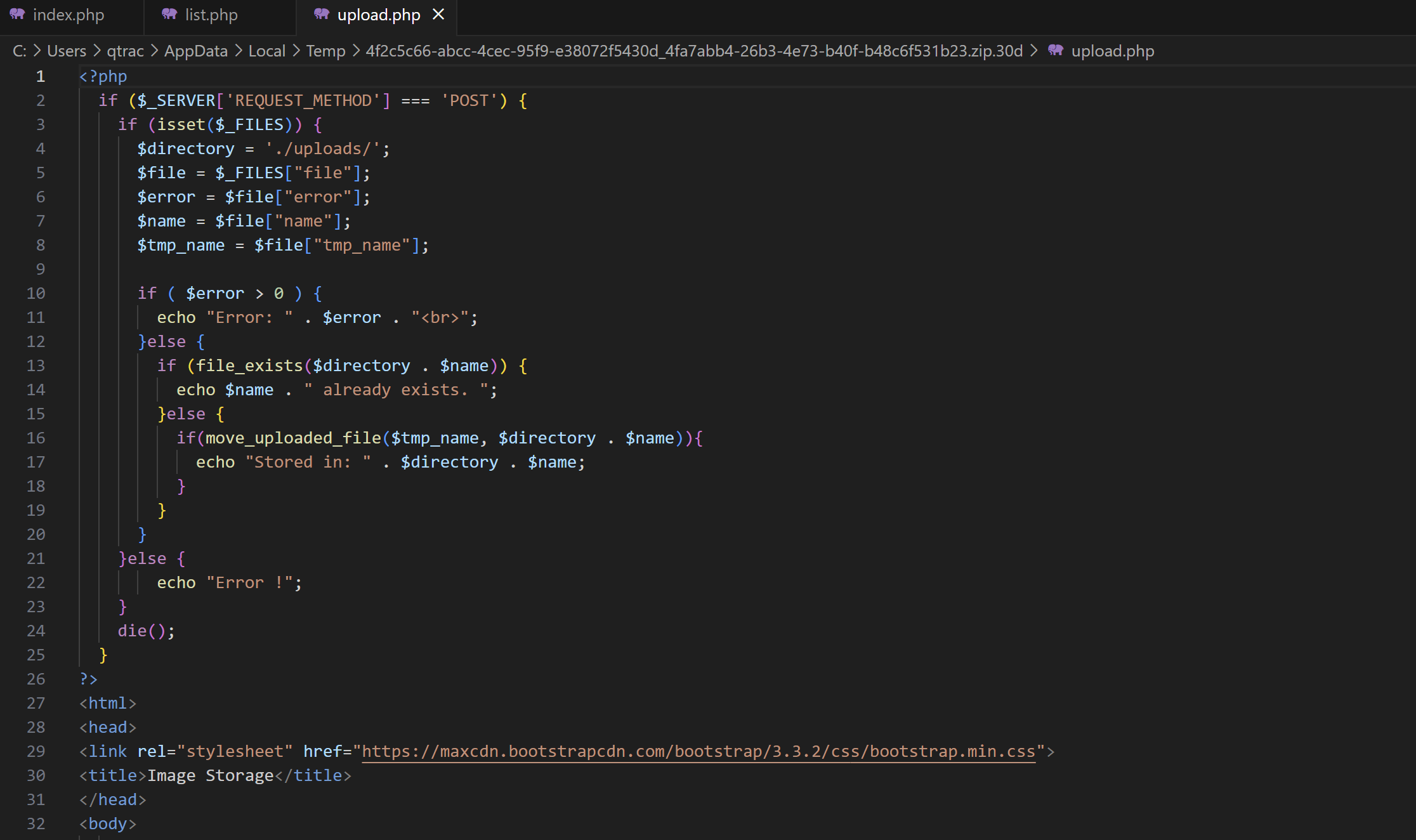Click the PHP elephant icon on index.php tab
Image resolution: width=1416 pixels, height=840 pixels.
[17, 14]
